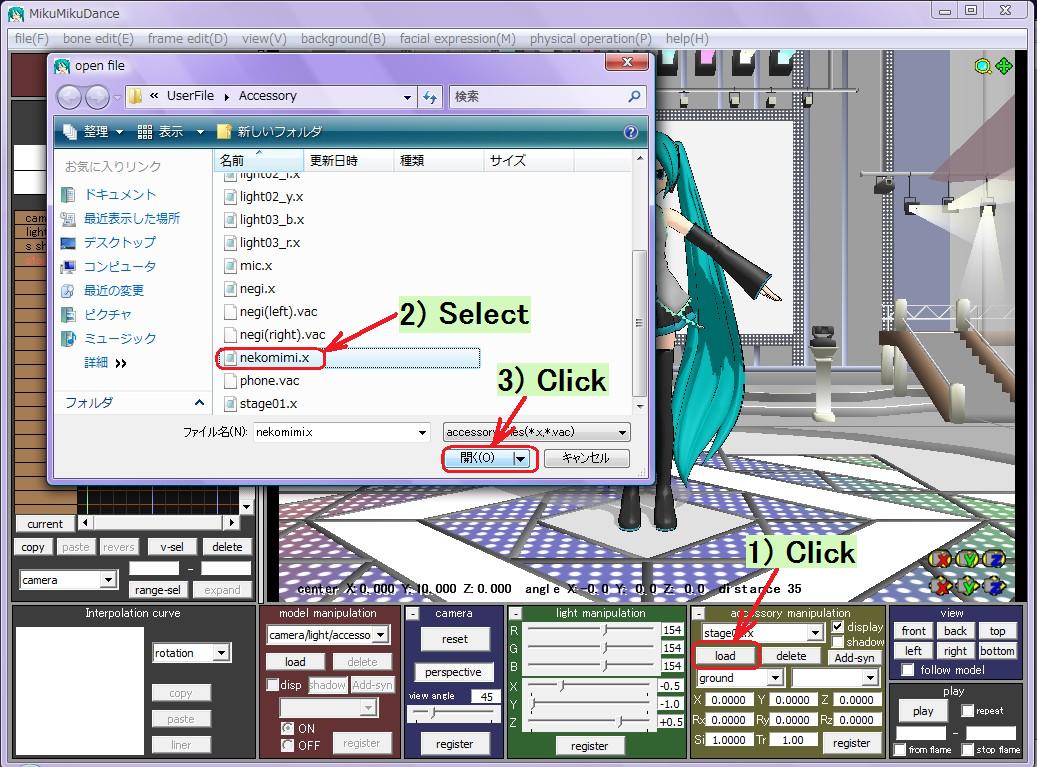Refresh the Accessory folder listing
The image size is (1037, 767).
[x=431, y=97]
